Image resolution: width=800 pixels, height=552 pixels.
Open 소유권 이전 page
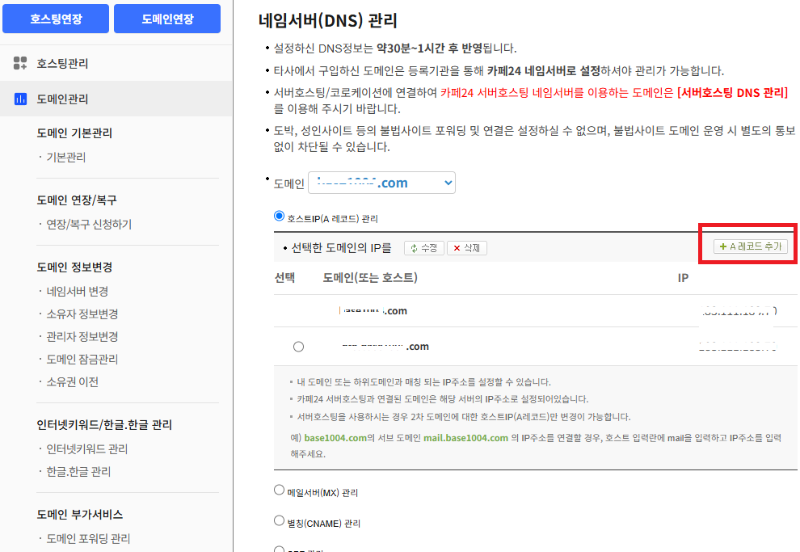[72, 382]
